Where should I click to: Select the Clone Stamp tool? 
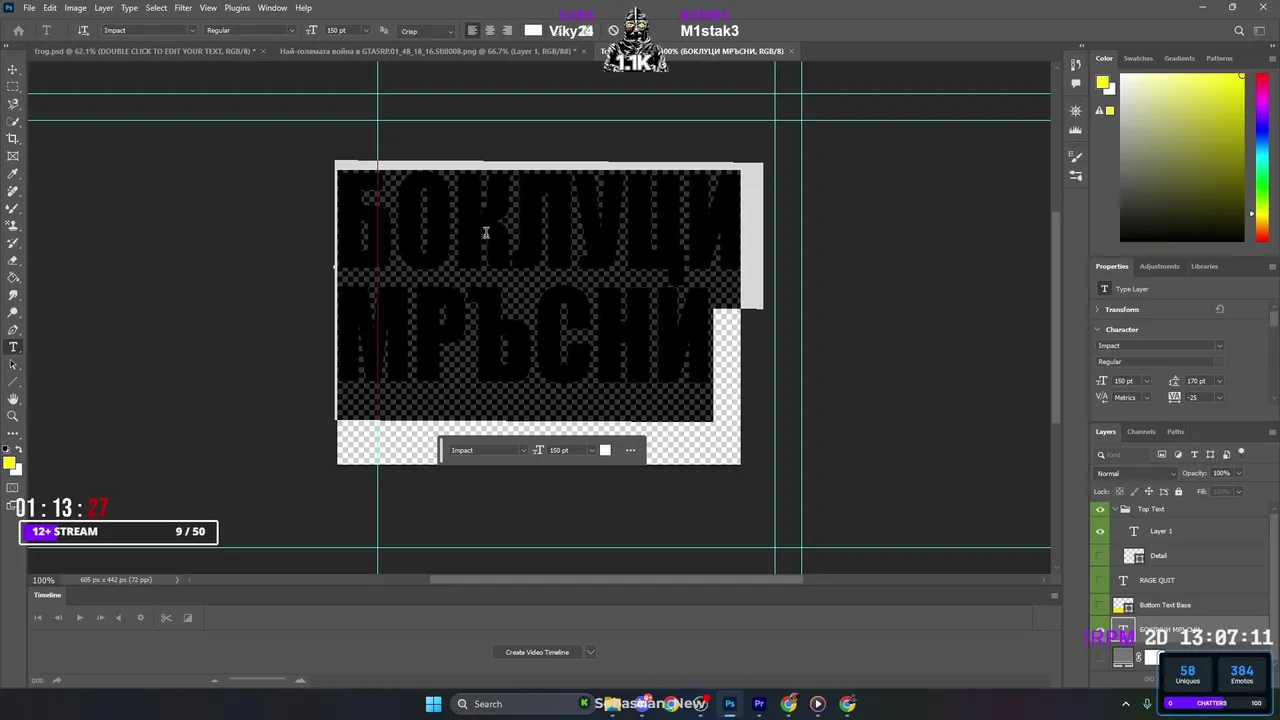(x=13, y=226)
